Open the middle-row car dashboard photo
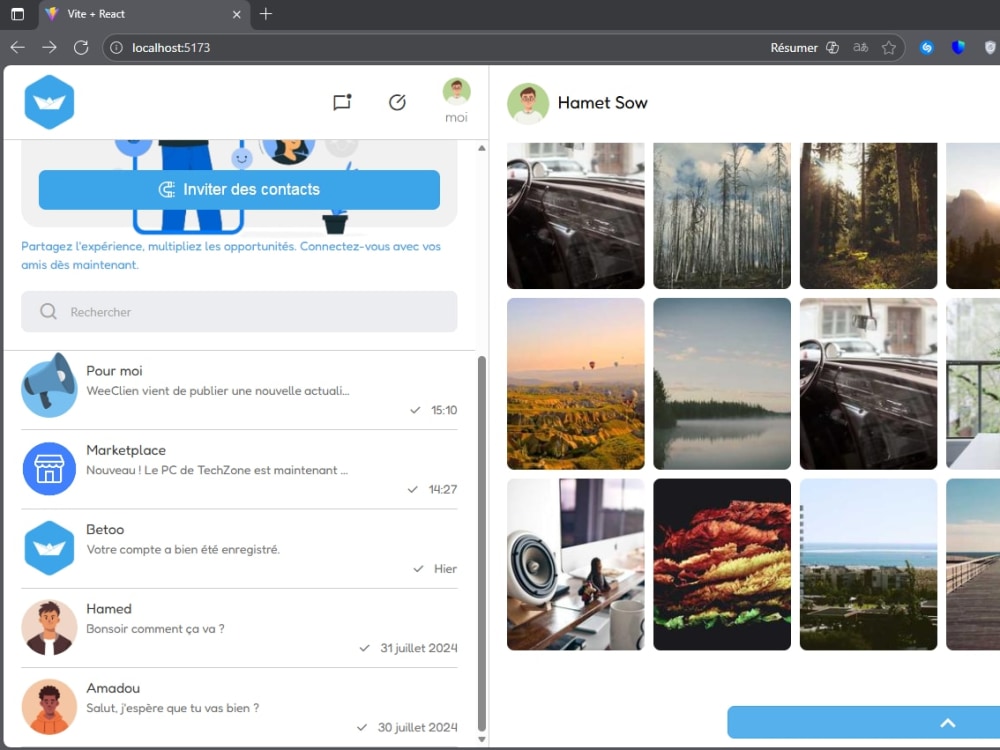 pos(869,383)
